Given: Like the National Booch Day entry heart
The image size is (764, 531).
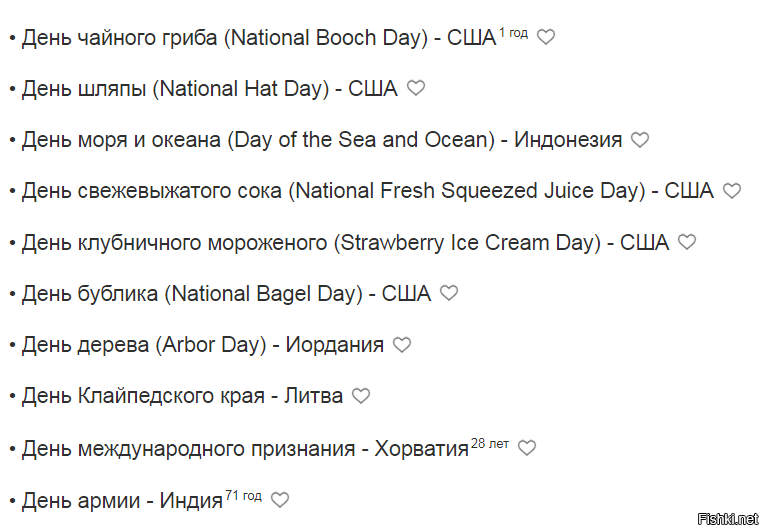Looking at the screenshot, I should click(546, 37).
